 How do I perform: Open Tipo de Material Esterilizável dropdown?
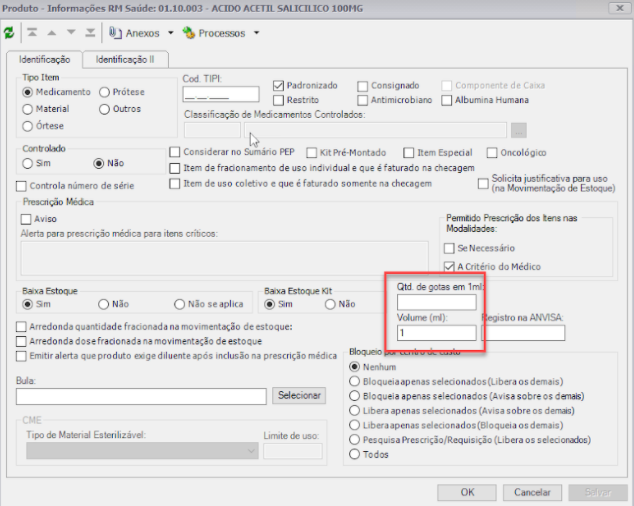(142, 451)
